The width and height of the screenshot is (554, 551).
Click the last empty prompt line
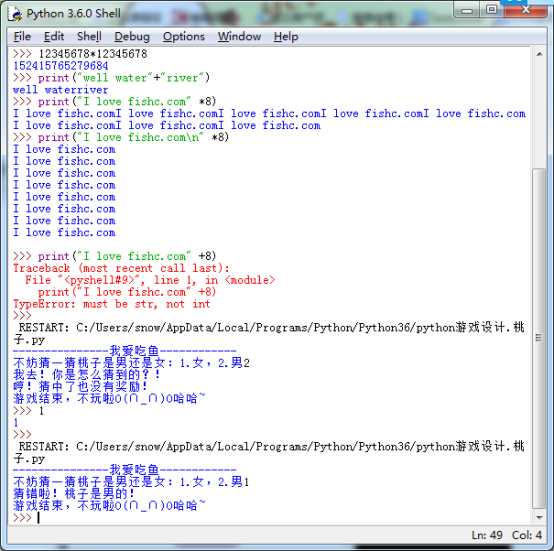click(26, 518)
